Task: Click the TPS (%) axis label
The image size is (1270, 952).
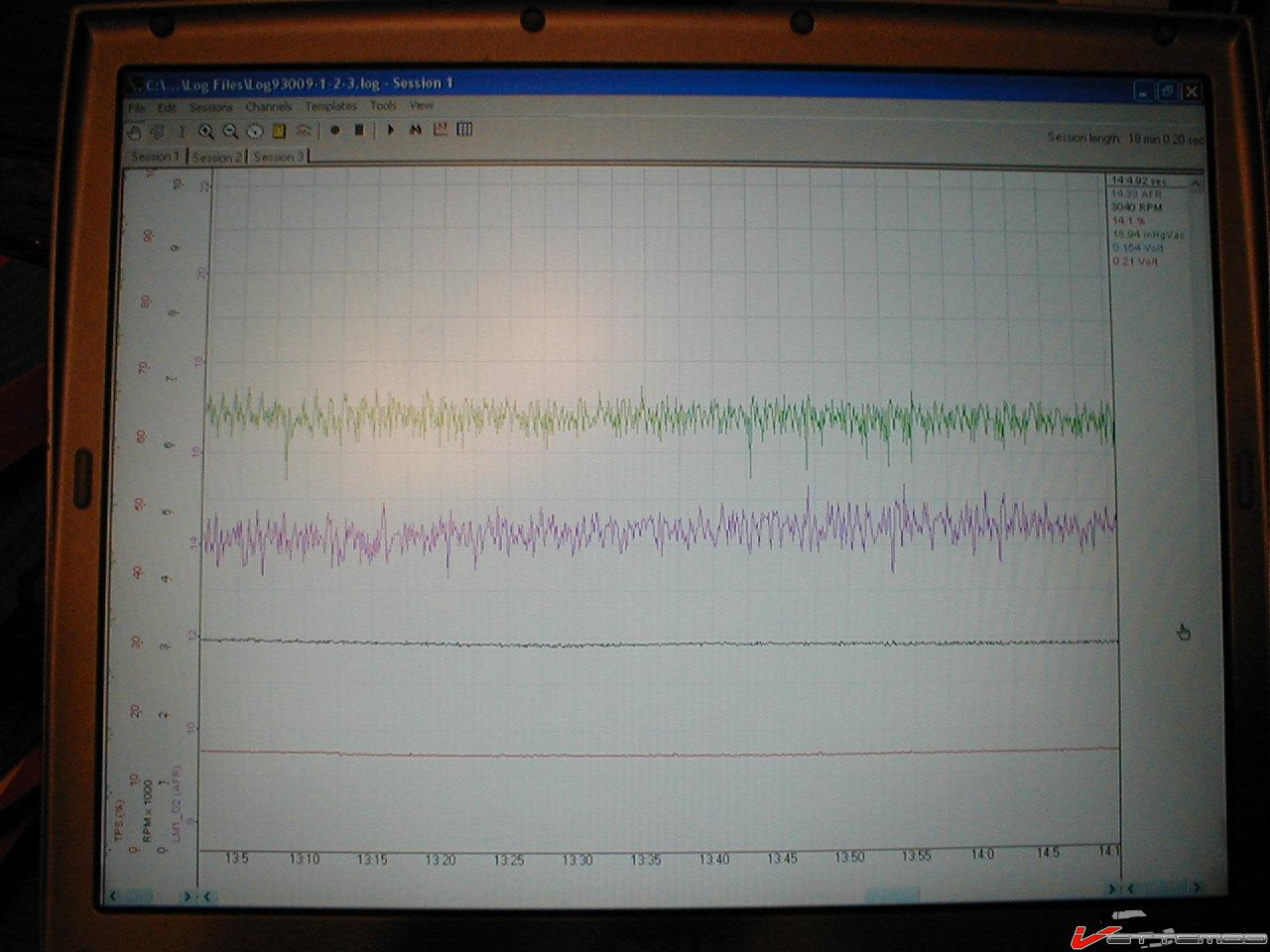Action: pyautogui.click(x=119, y=819)
